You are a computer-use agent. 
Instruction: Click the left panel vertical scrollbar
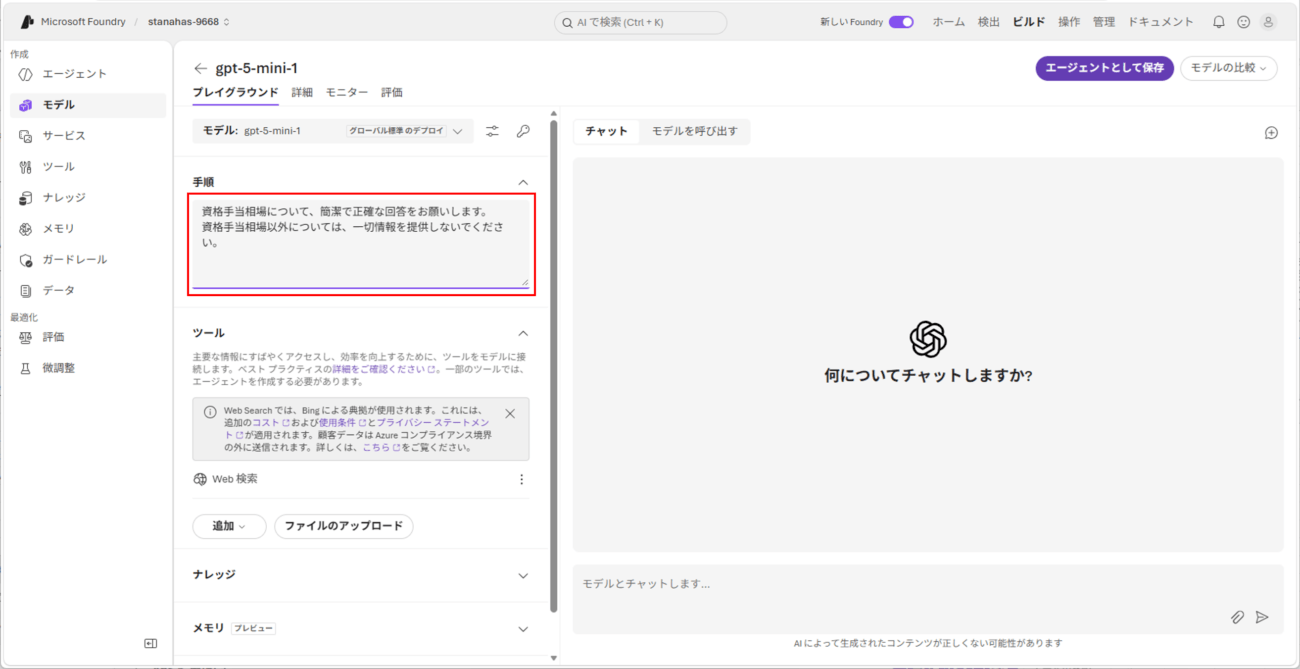click(x=554, y=366)
